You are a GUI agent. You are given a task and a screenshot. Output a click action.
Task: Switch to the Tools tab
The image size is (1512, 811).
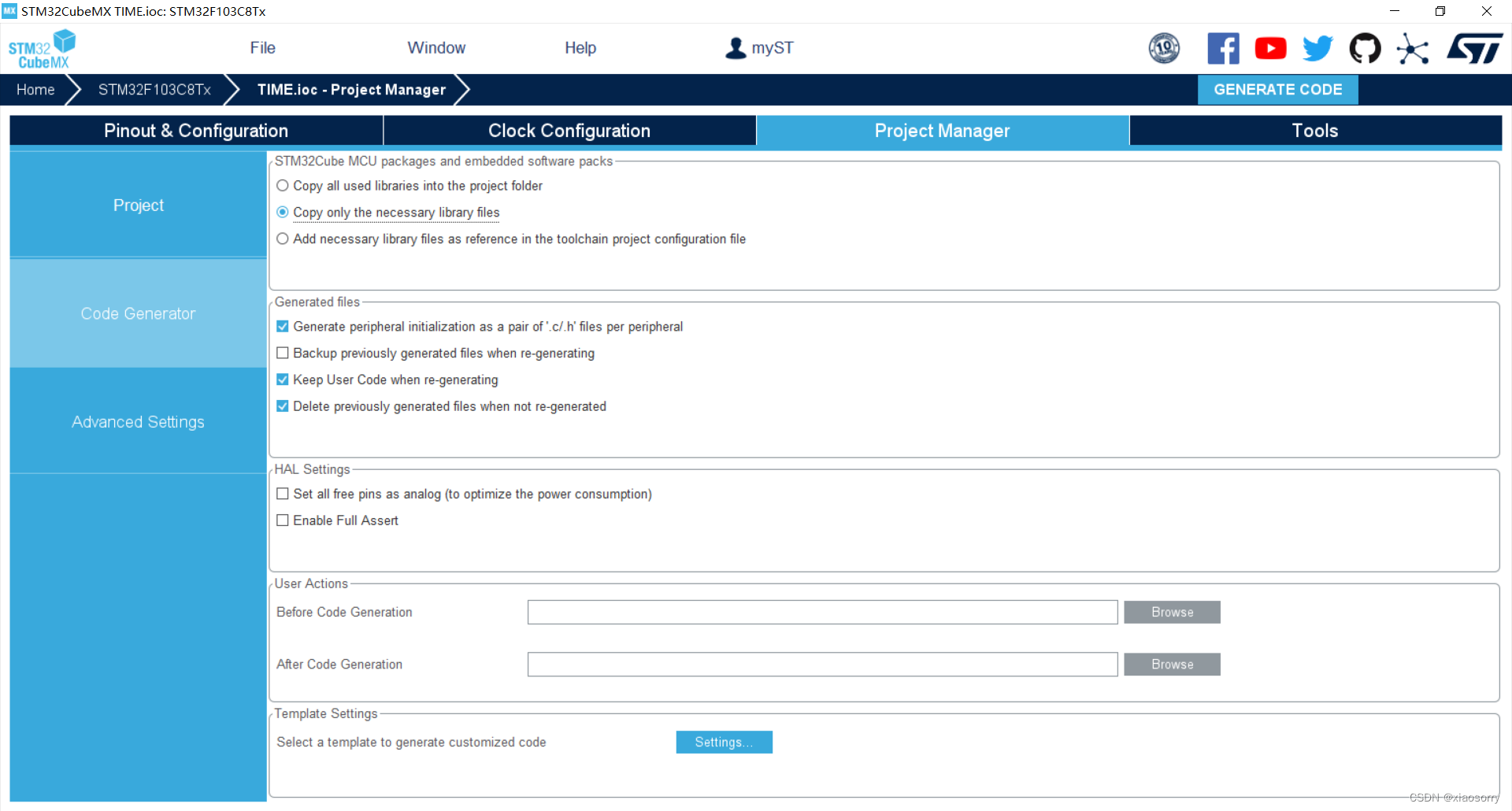1315,131
